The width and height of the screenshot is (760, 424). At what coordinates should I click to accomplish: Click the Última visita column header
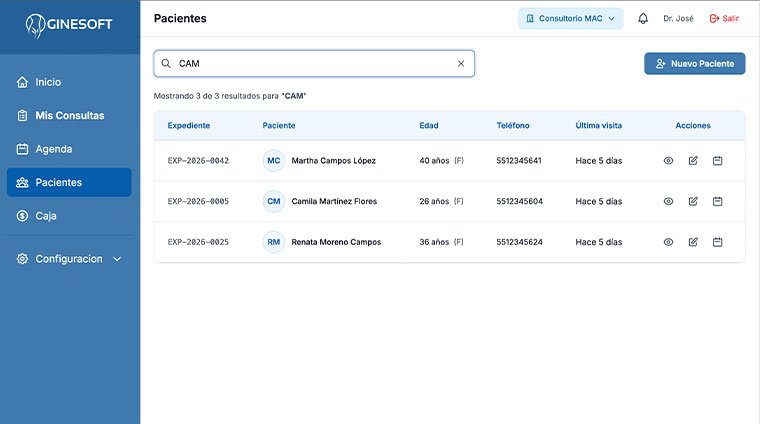click(599, 126)
